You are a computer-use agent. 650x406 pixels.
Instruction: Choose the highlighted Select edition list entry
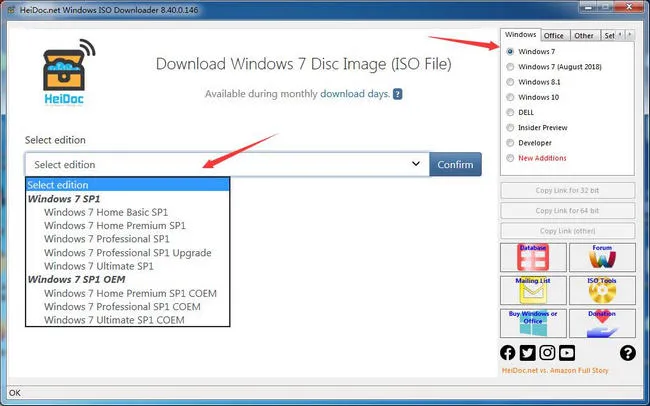(128, 185)
